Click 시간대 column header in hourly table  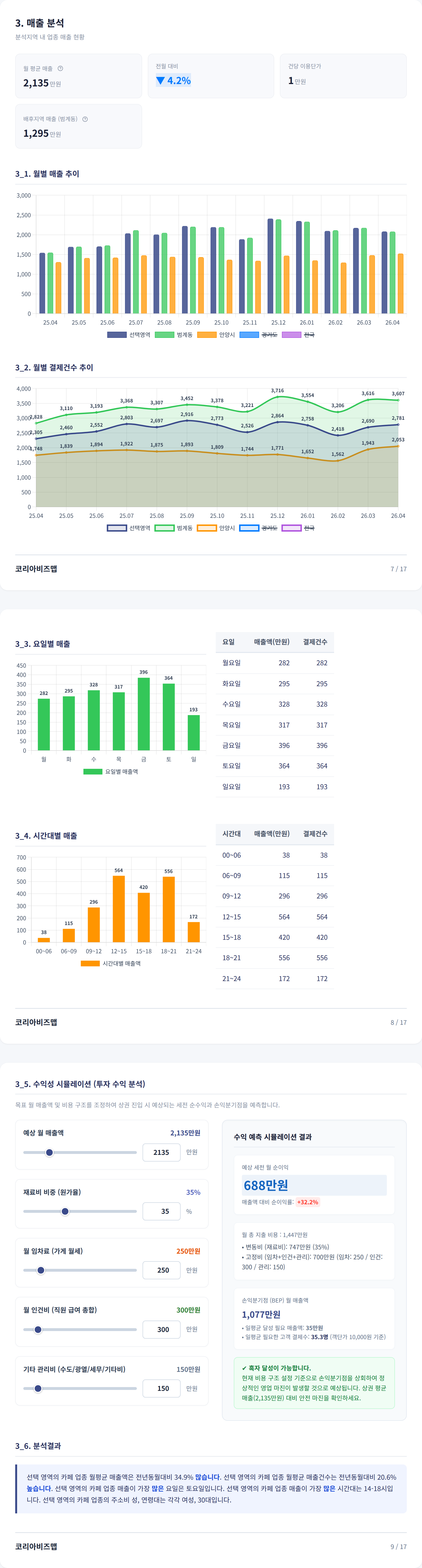pos(231,833)
